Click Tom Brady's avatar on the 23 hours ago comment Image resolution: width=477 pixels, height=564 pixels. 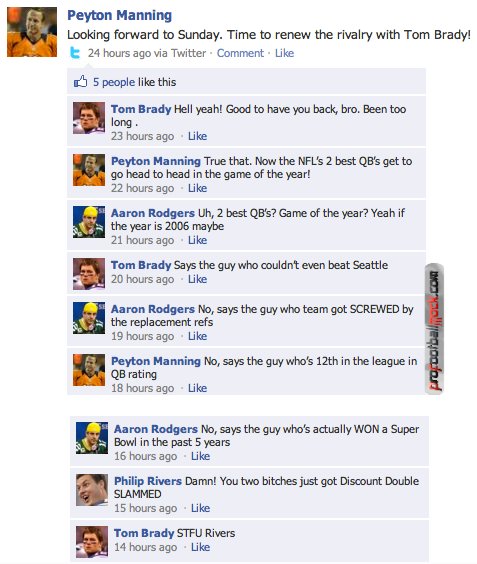pos(89,118)
